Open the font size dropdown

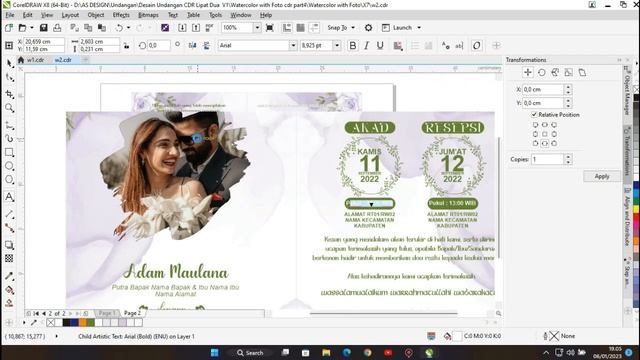click(337, 46)
